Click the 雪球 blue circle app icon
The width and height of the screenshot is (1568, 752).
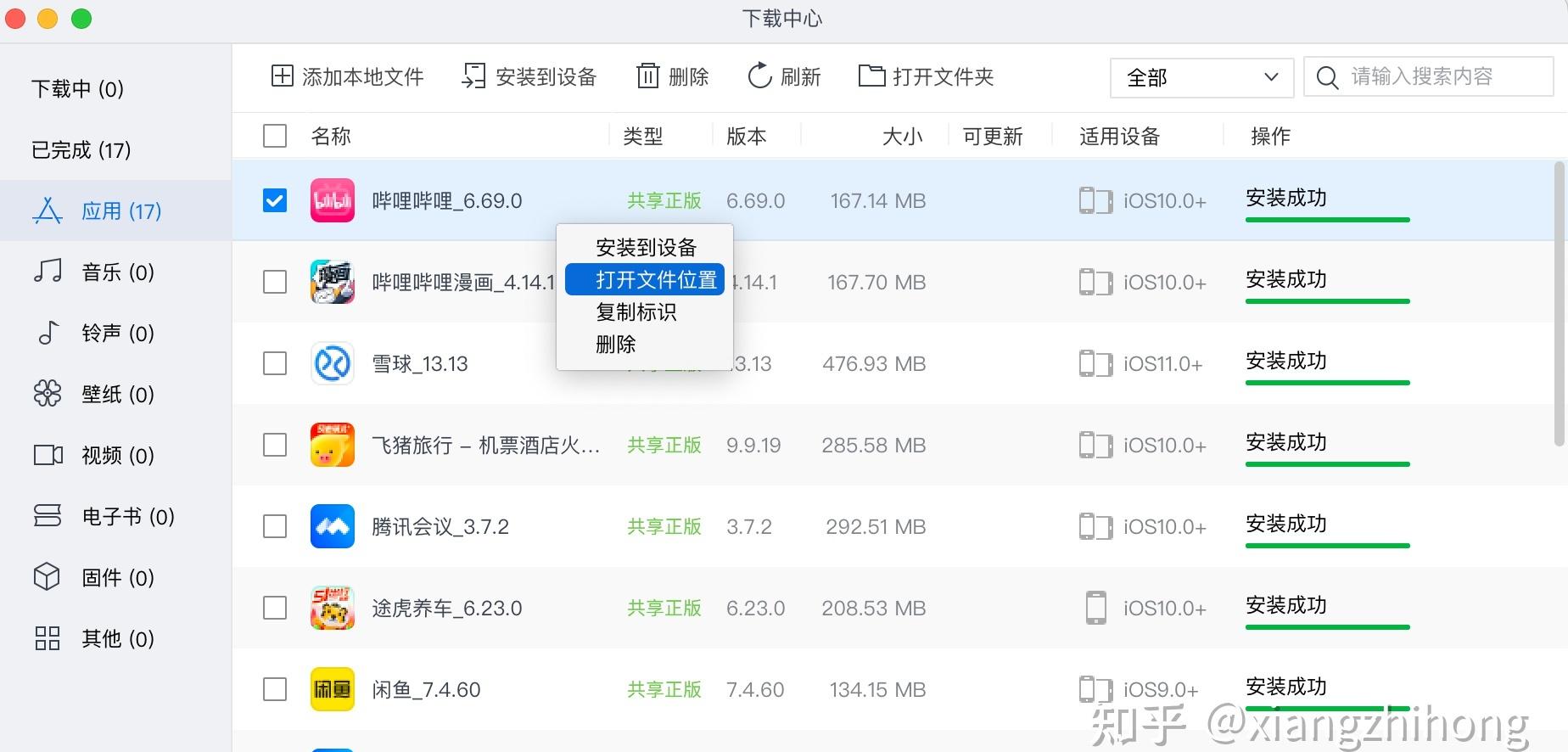pos(333,363)
